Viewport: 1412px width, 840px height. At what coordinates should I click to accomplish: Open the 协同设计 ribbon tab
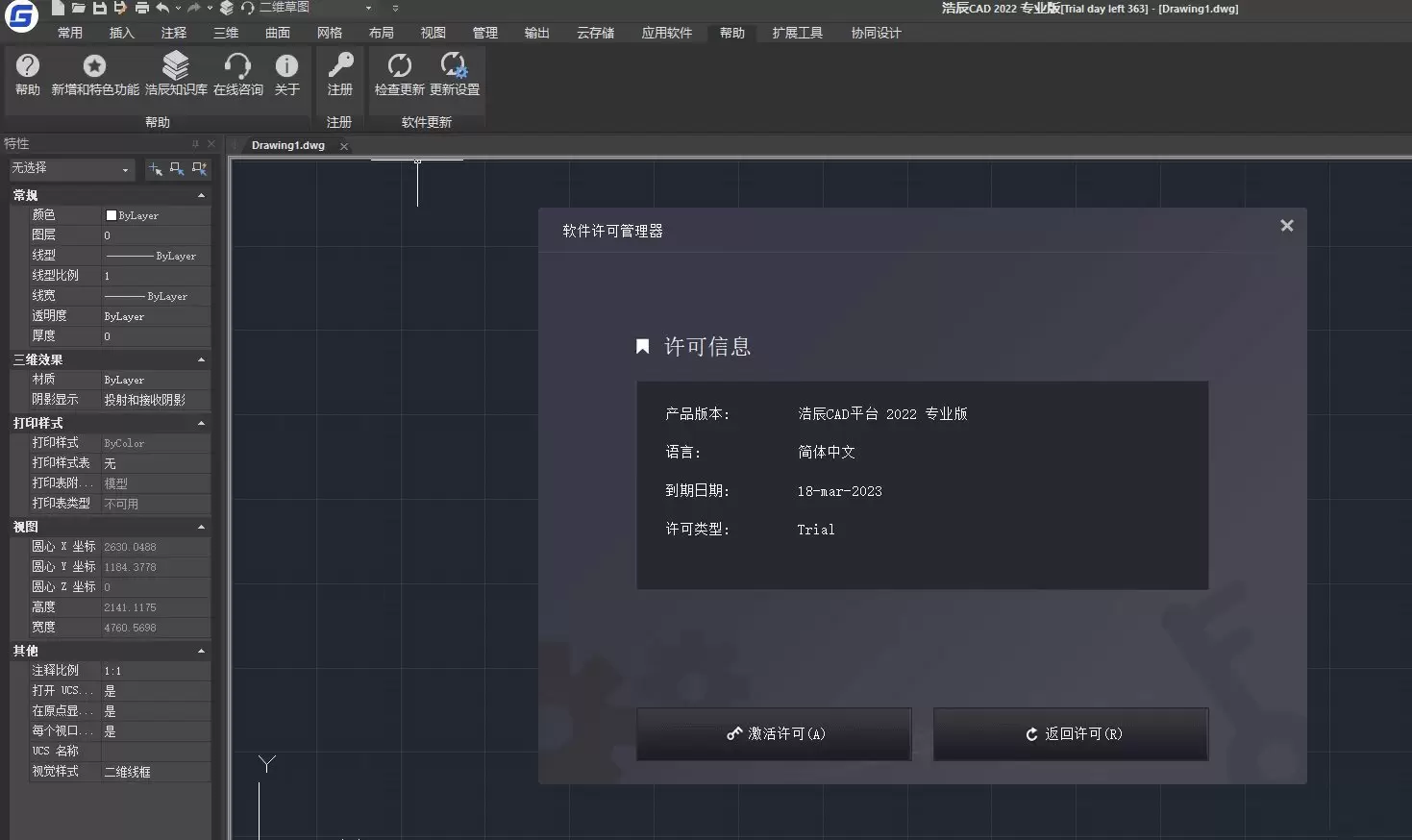click(876, 33)
